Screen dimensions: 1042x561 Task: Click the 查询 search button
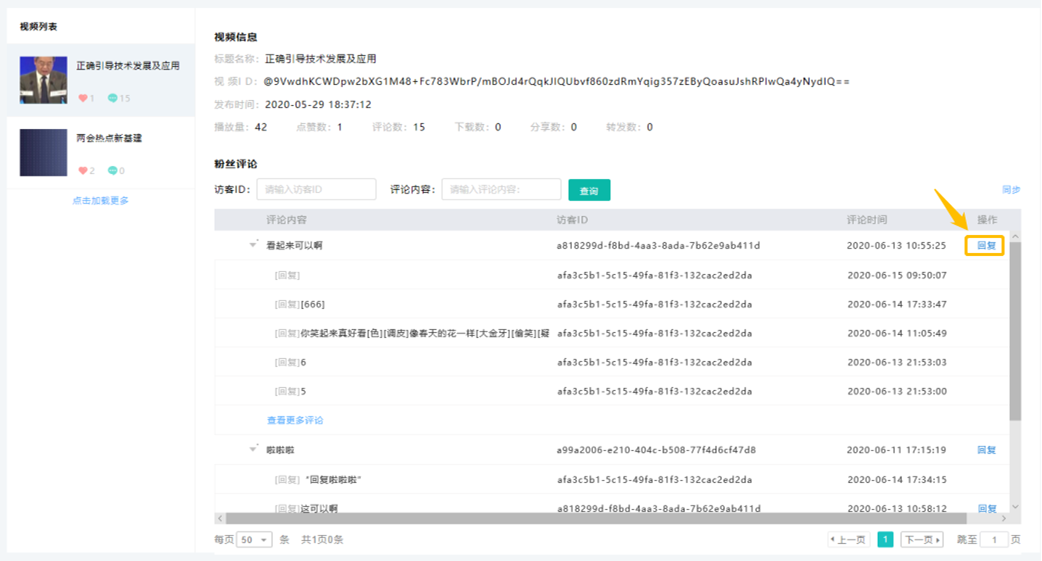[589, 190]
